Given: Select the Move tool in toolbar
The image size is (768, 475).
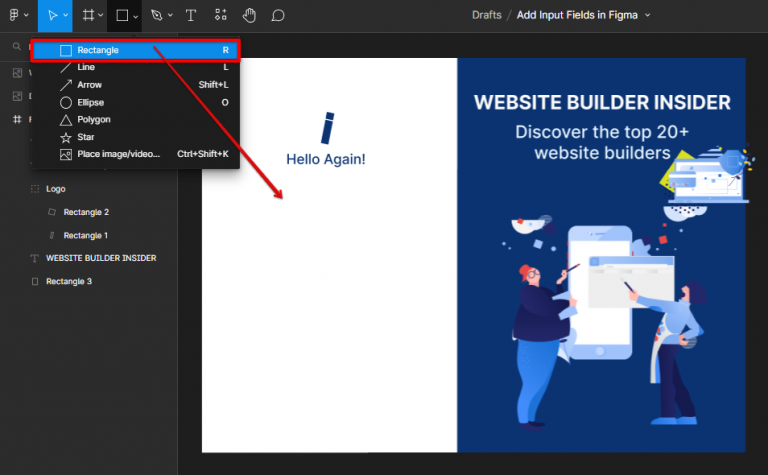Looking at the screenshot, I should click(51, 15).
